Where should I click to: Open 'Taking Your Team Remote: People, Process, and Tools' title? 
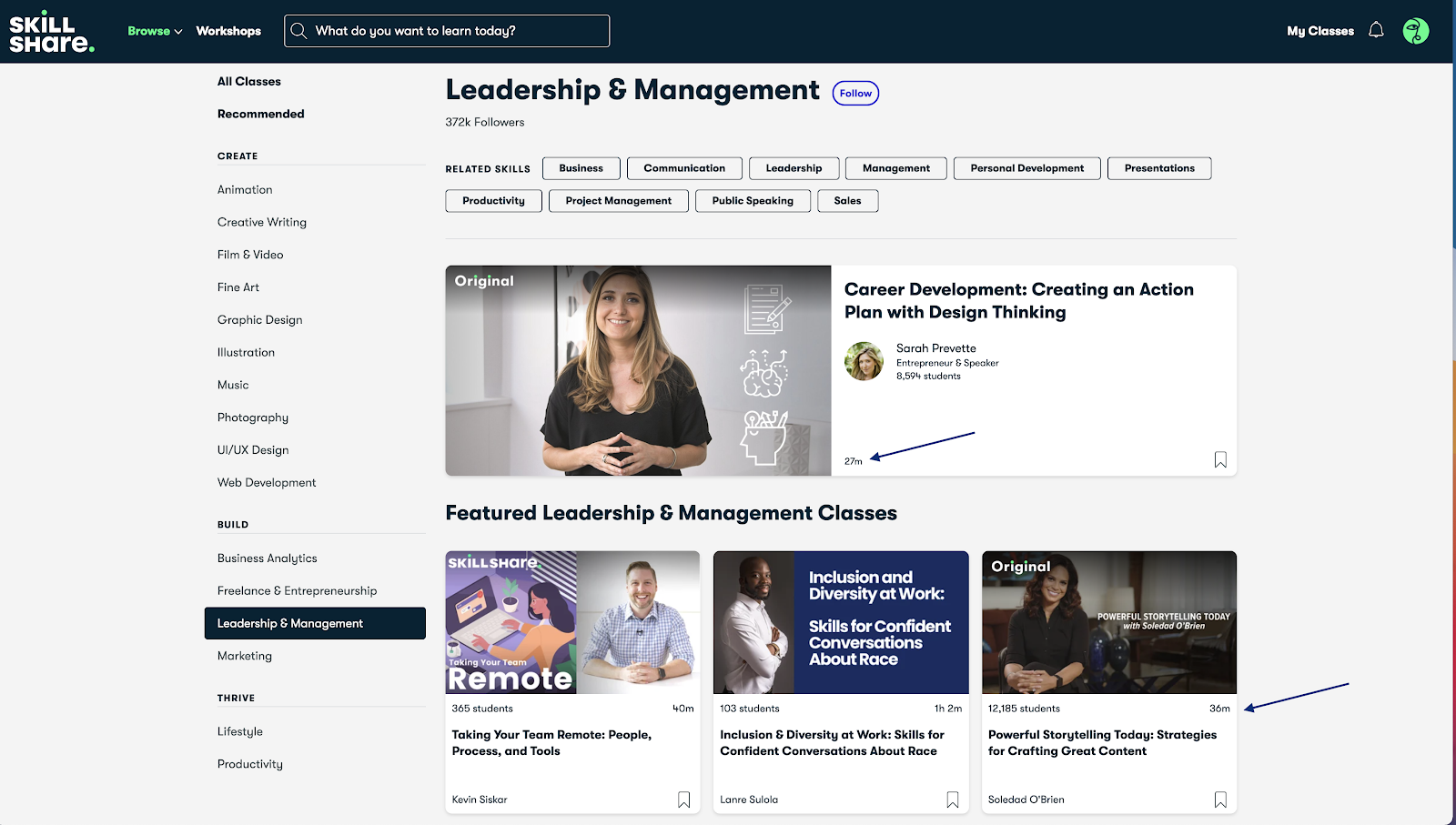[x=551, y=743]
